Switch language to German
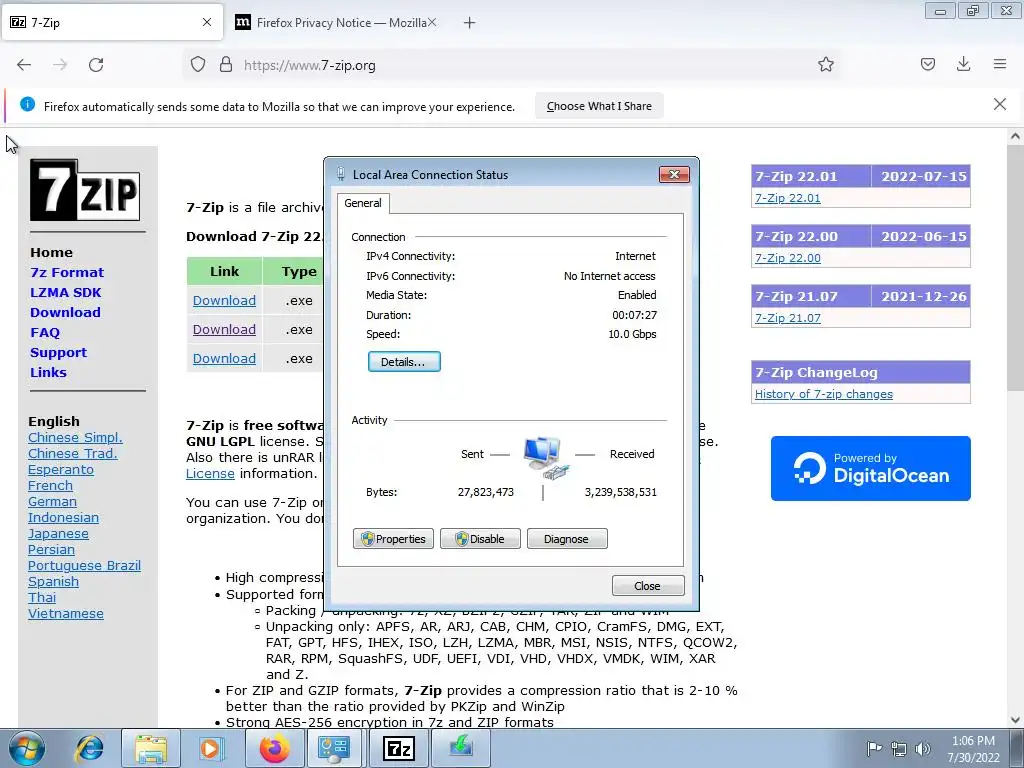 pyautogui.click(x=52, y=502)
